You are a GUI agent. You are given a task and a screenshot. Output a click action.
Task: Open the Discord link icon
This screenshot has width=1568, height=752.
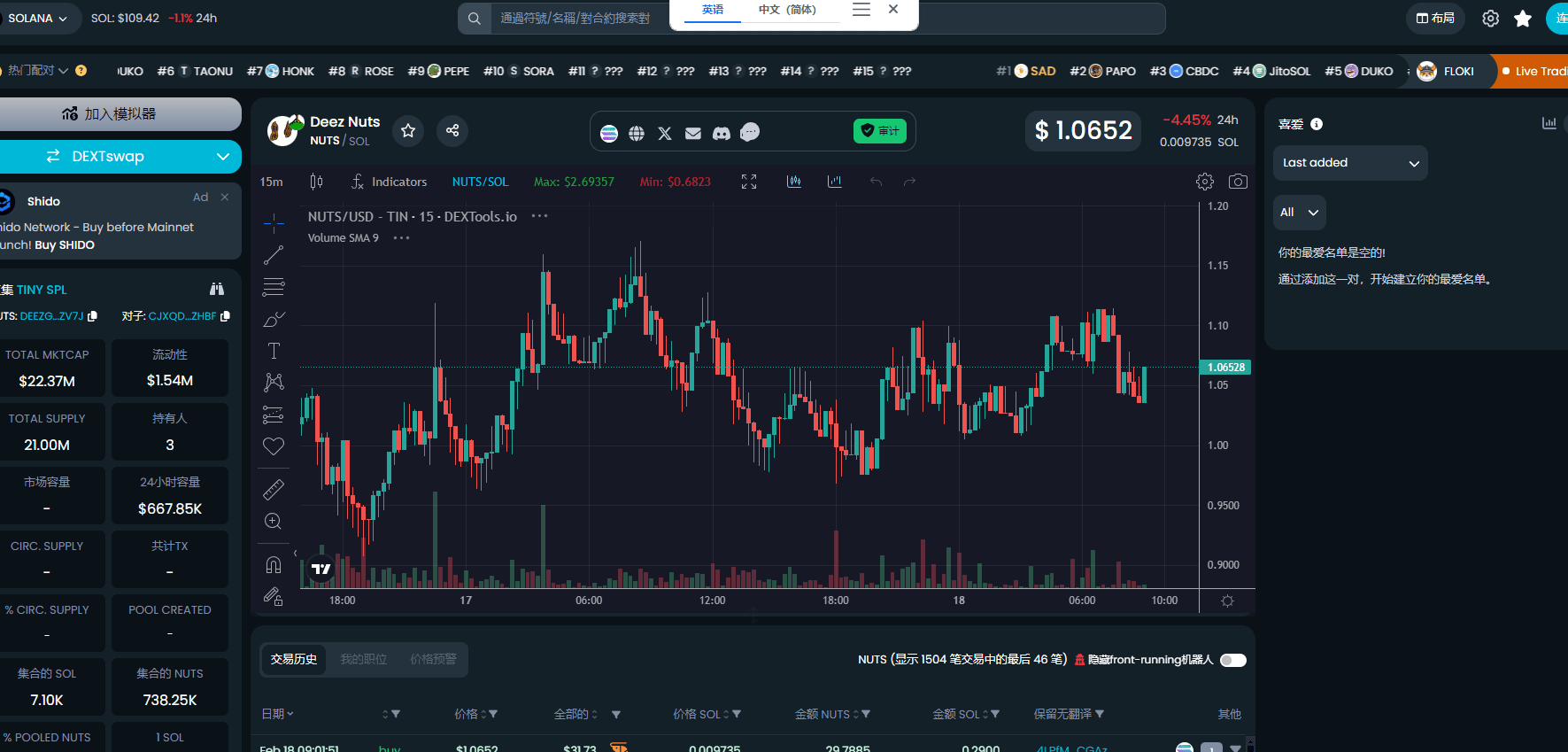(722, 133)
